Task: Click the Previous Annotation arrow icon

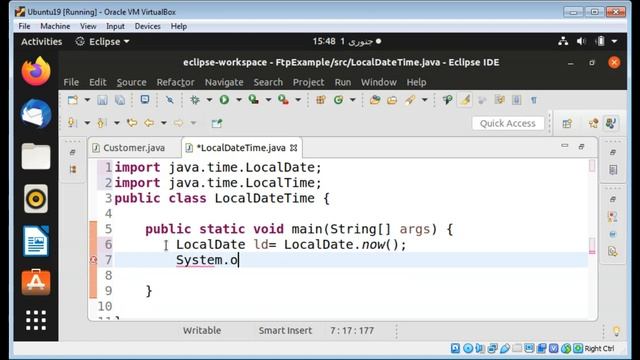Action: (102, 122)
